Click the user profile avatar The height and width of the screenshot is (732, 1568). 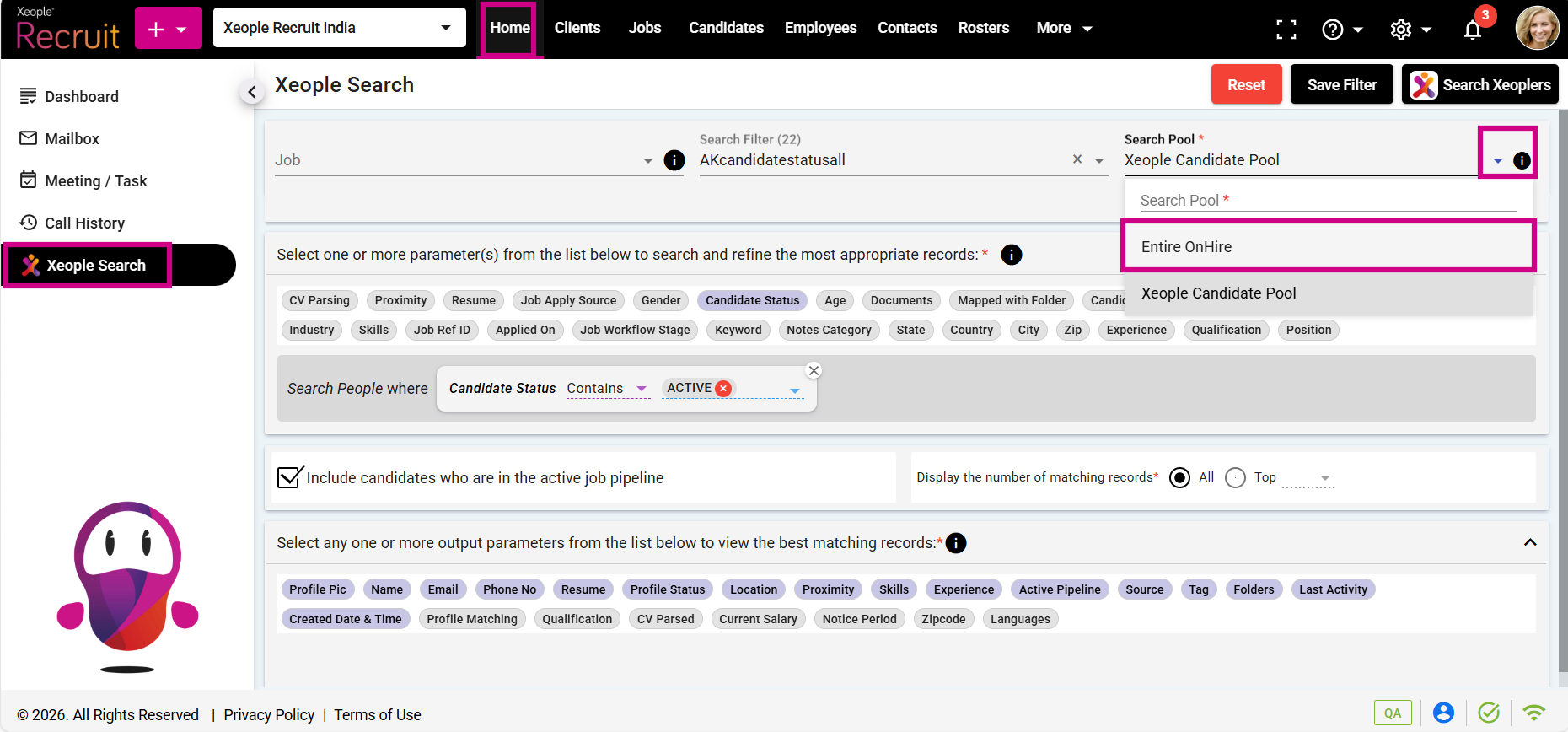tap(1537, 29)
